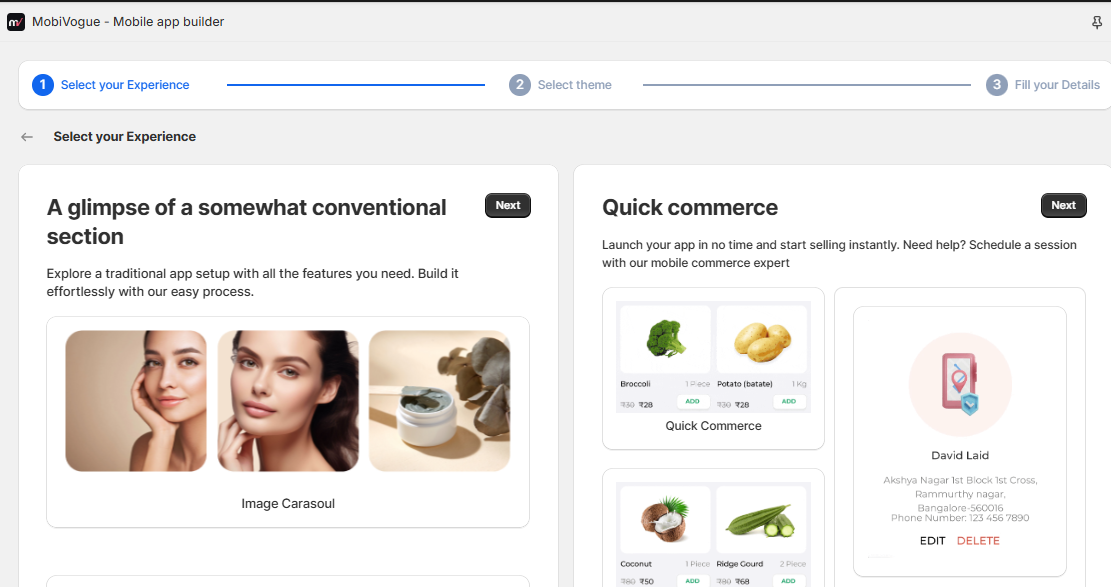Viewport: 1111px width, 587px height.
Task: Go back with the left arrow icon
Action: 27,137
